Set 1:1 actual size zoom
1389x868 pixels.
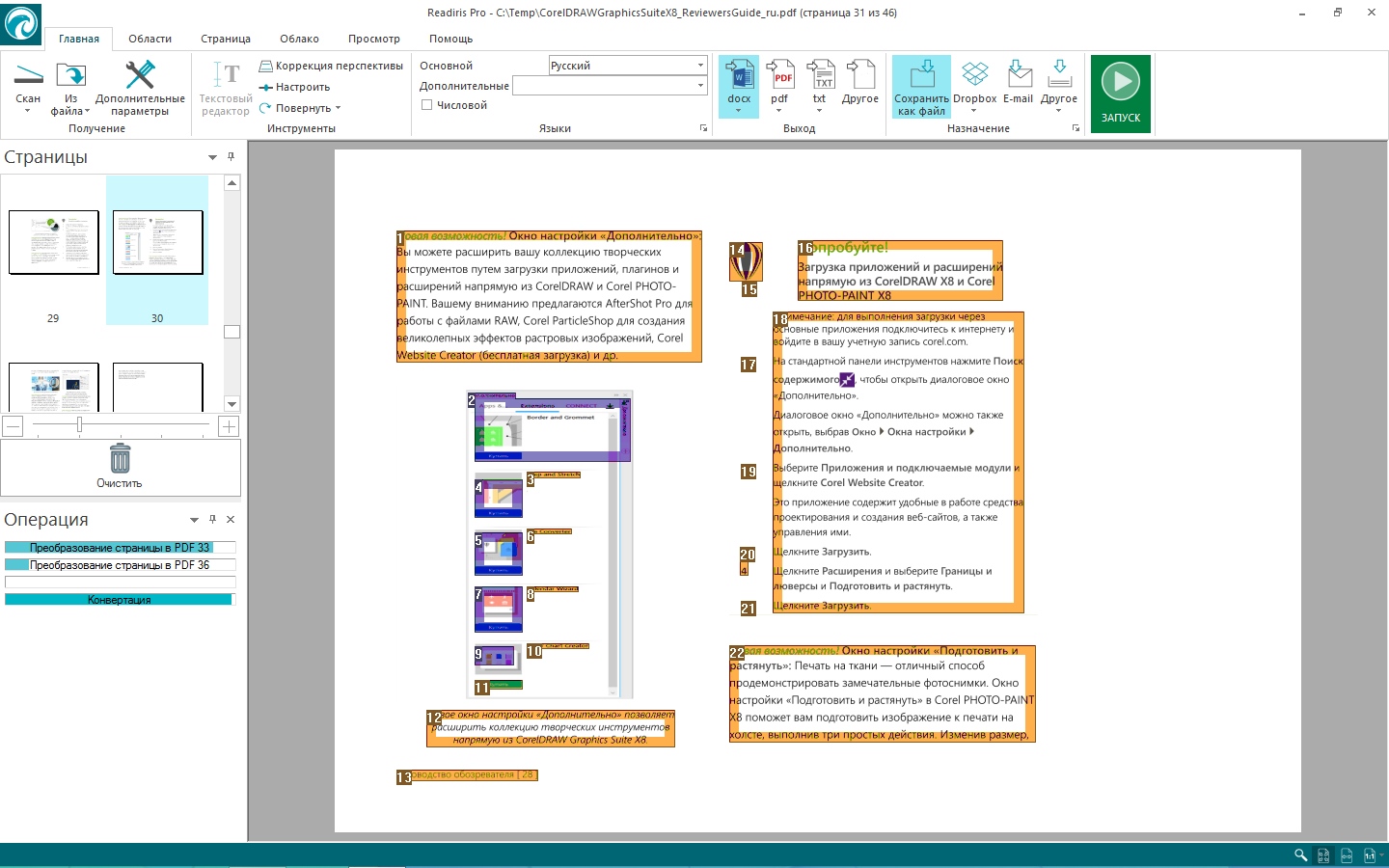1370,855
